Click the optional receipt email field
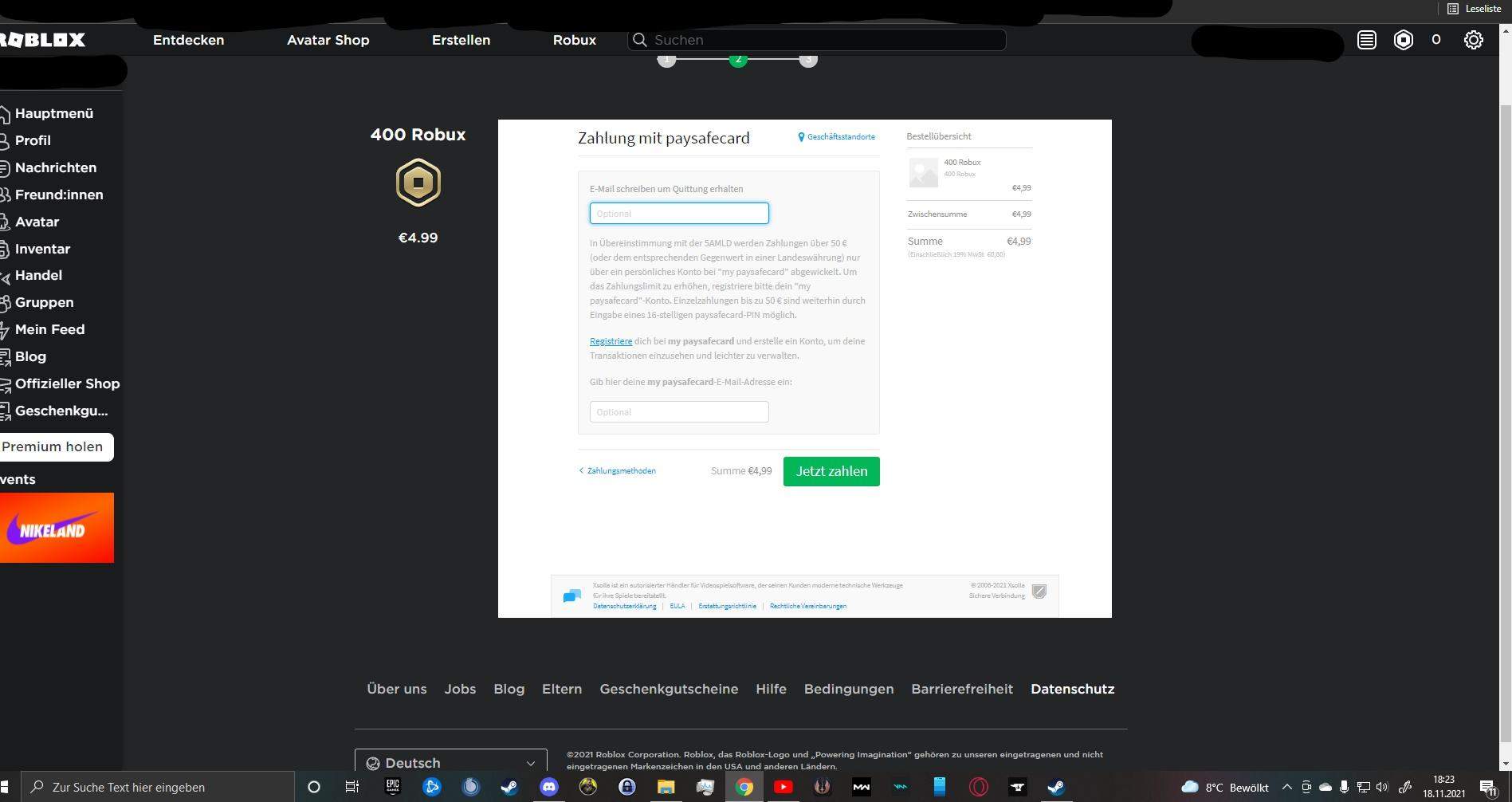 click(678, 213)
